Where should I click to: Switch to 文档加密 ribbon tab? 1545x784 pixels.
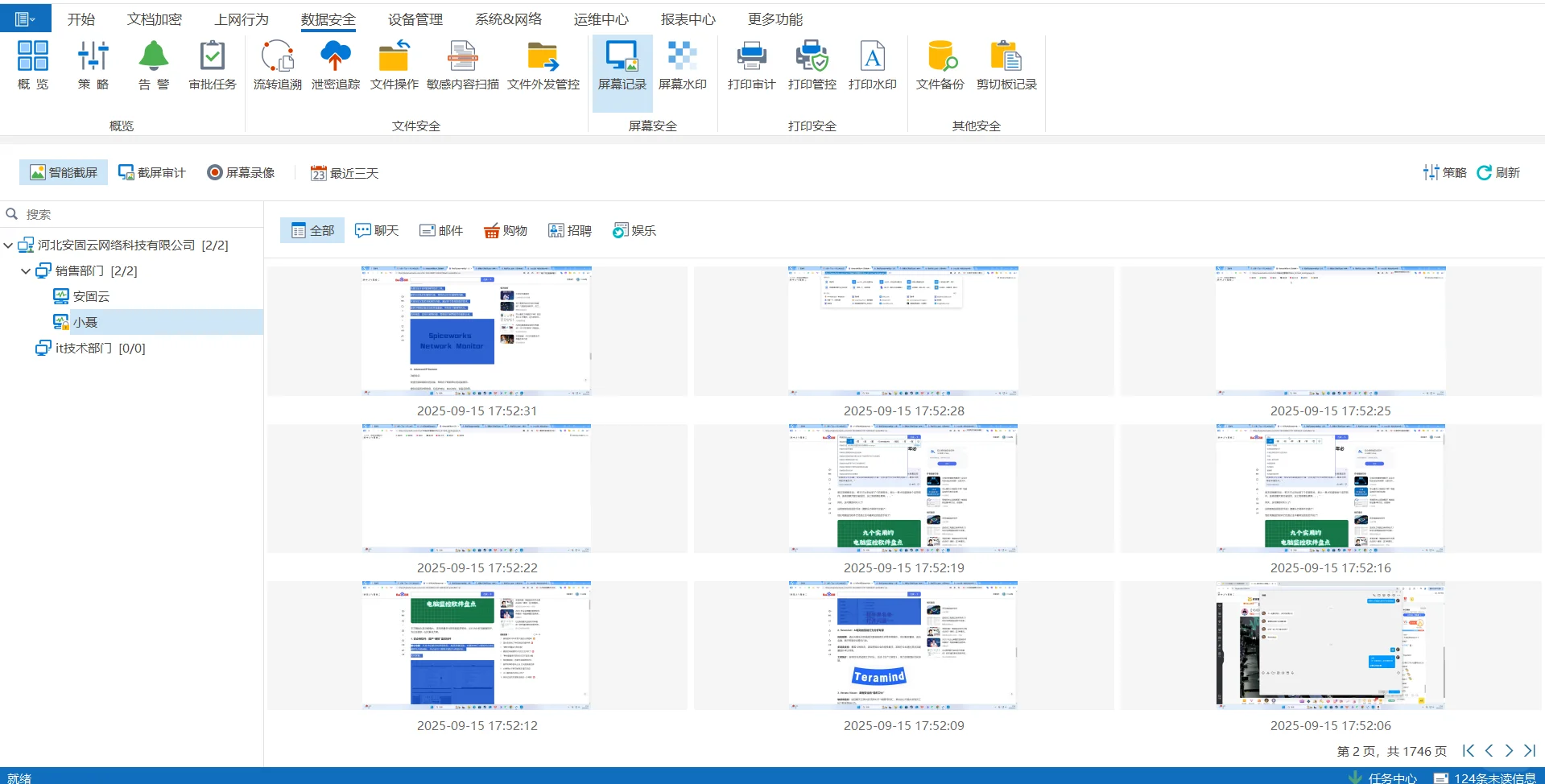[x=155, y=19]
